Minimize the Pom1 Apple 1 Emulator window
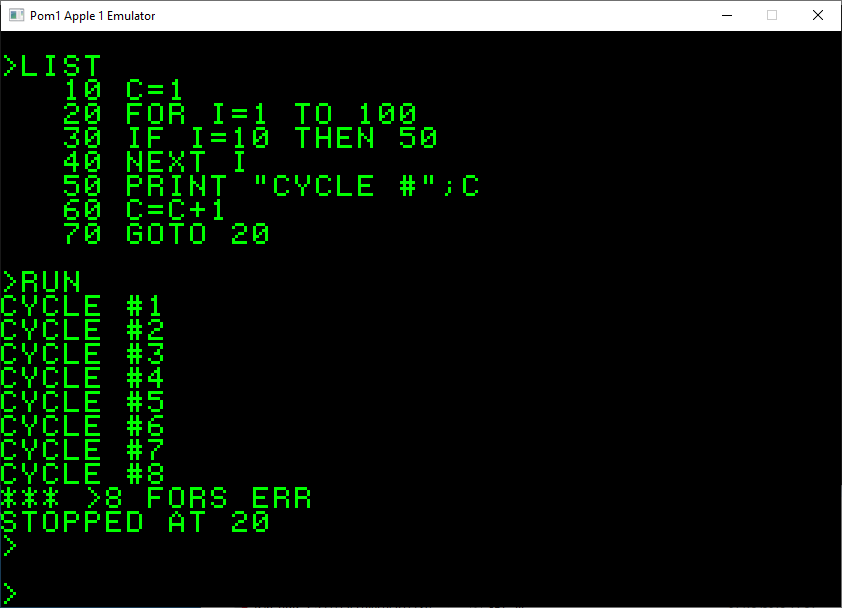 (727, 16)
